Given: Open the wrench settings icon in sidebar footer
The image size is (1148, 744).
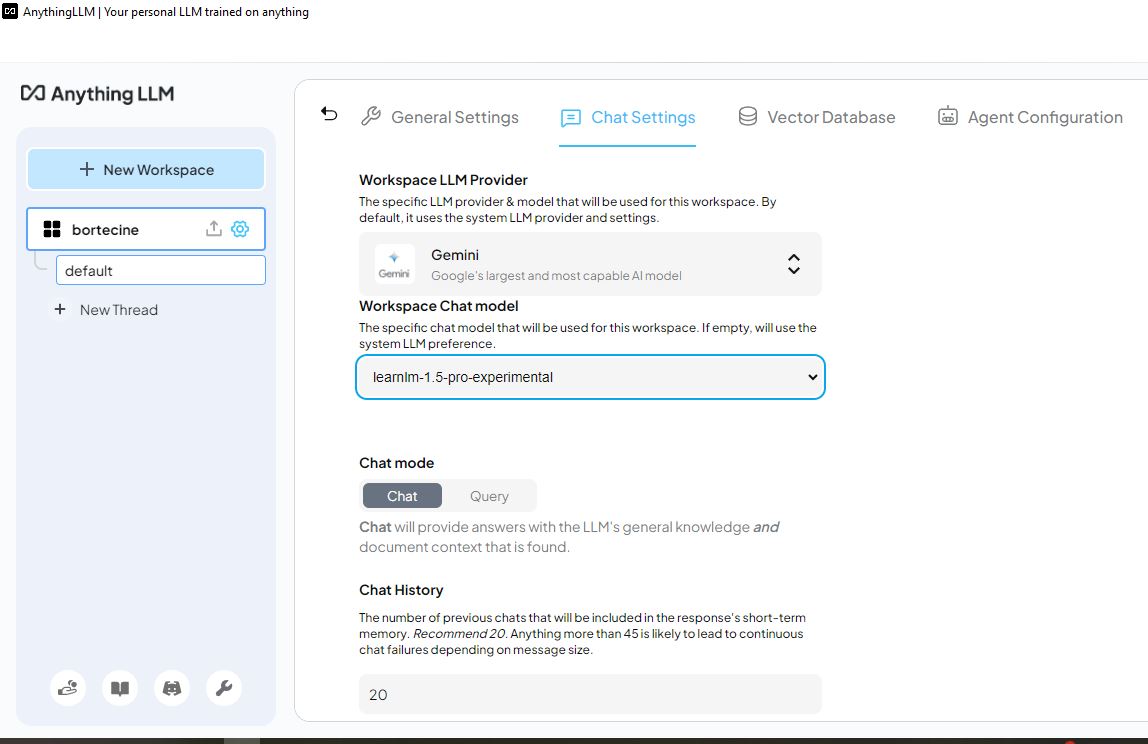Looking at the screenshot, I should (224, 688).
